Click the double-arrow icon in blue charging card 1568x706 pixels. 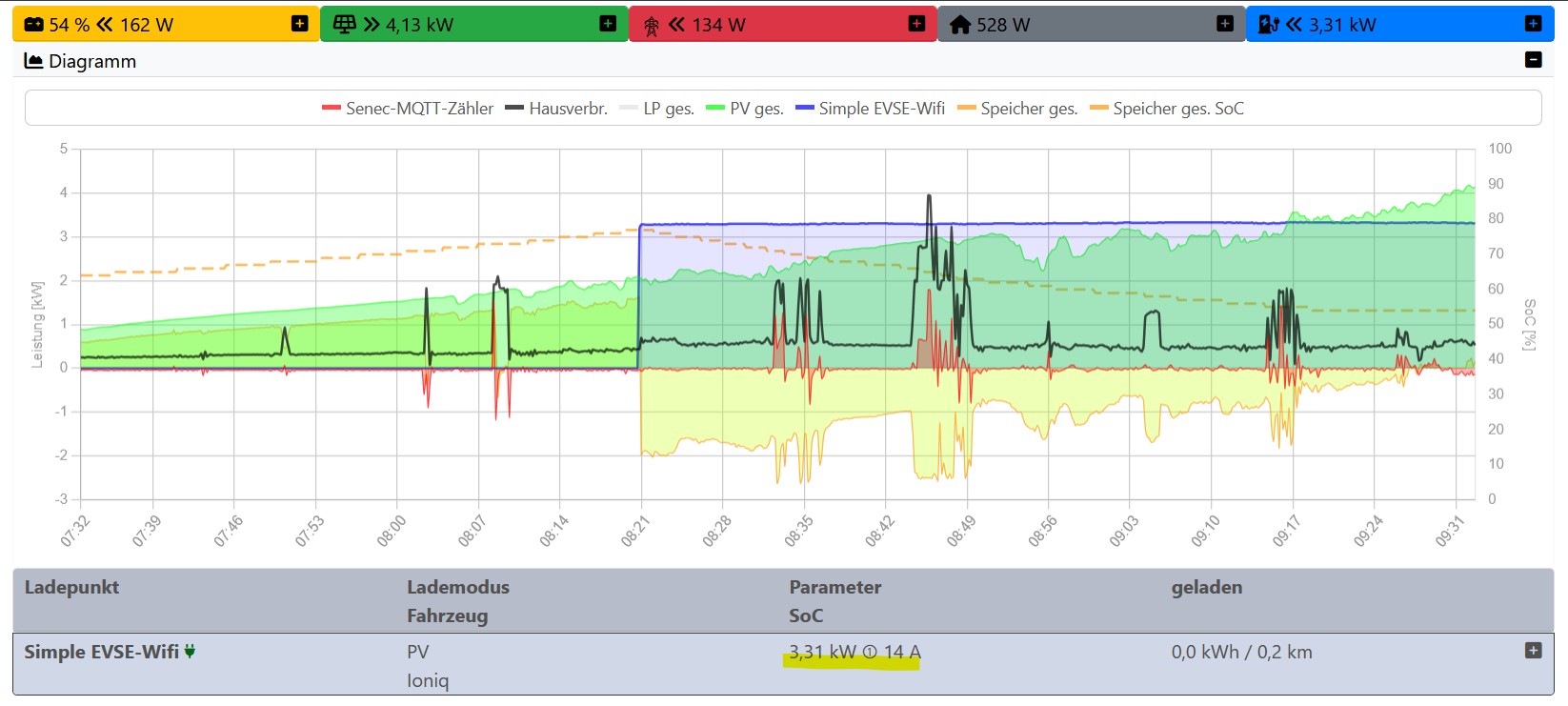coord(1294,25)
